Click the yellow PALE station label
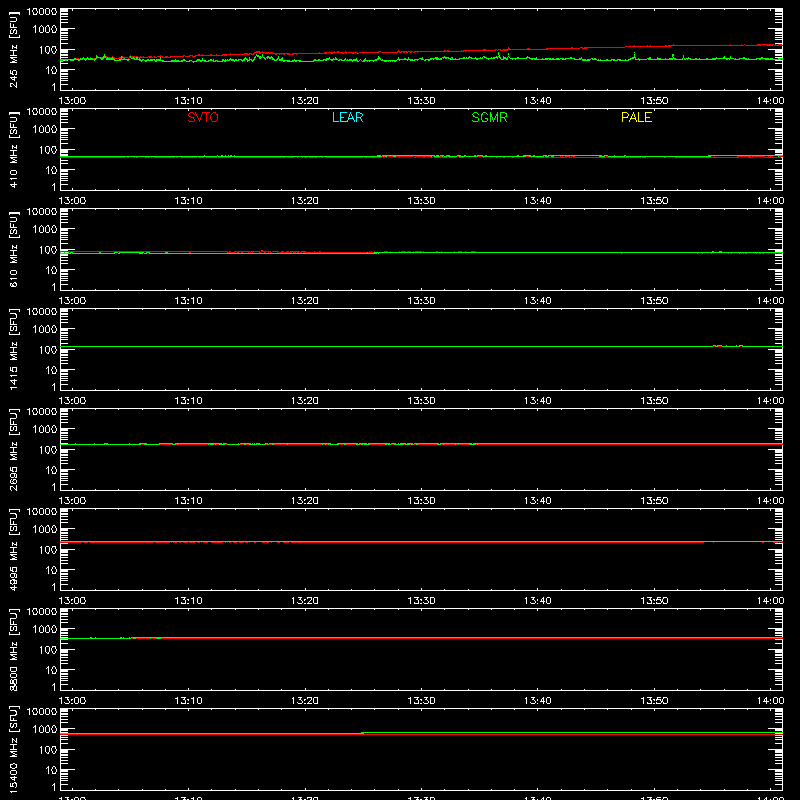800x800 pixels. [636, 117]
